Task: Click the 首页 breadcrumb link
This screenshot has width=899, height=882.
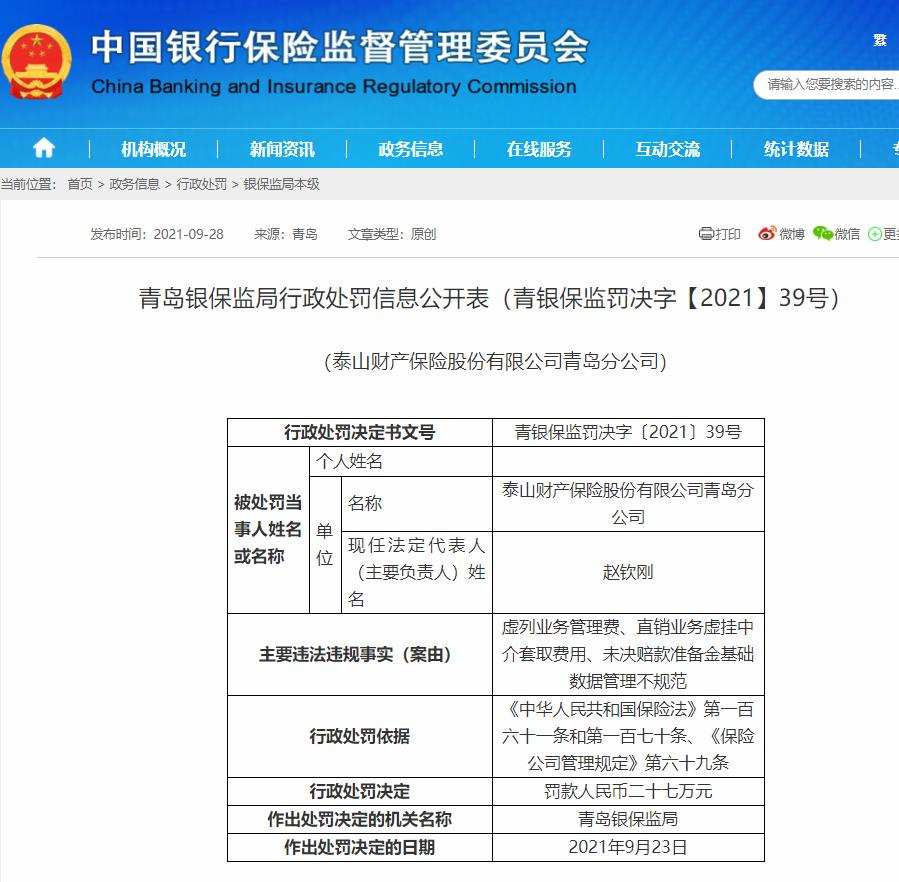Action: coord(80,184)
